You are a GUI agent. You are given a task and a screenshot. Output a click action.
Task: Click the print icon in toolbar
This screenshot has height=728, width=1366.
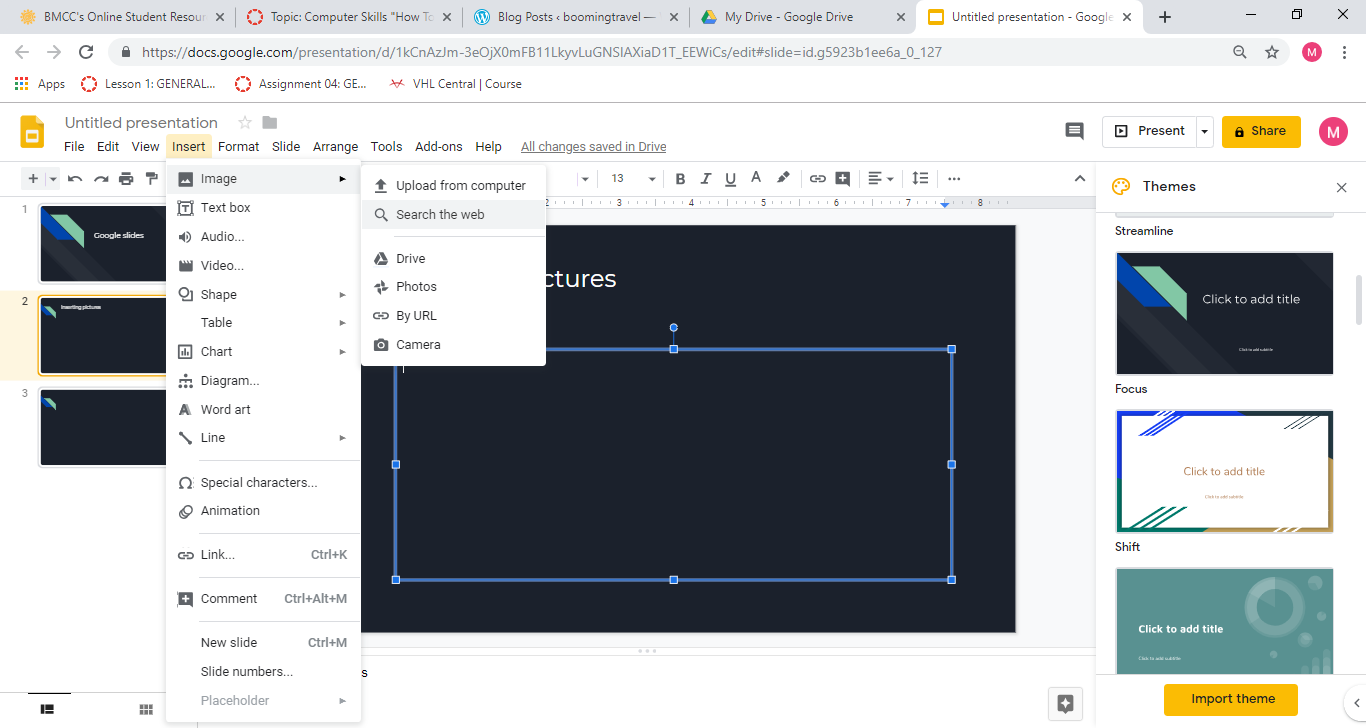pos(126,179)
